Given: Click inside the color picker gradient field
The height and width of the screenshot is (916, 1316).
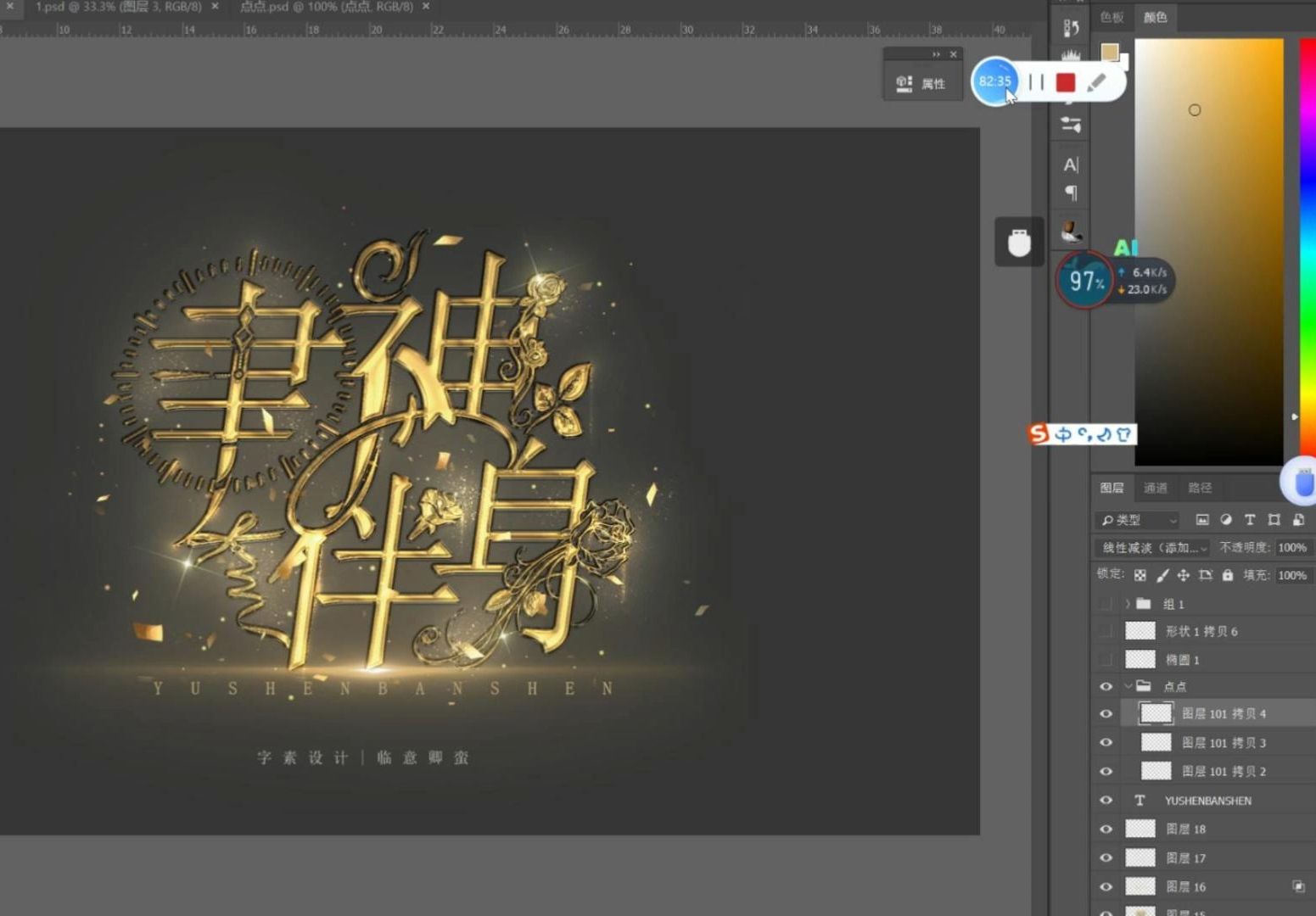Looking at the screenshot, I should click(x=1208, y=252).
